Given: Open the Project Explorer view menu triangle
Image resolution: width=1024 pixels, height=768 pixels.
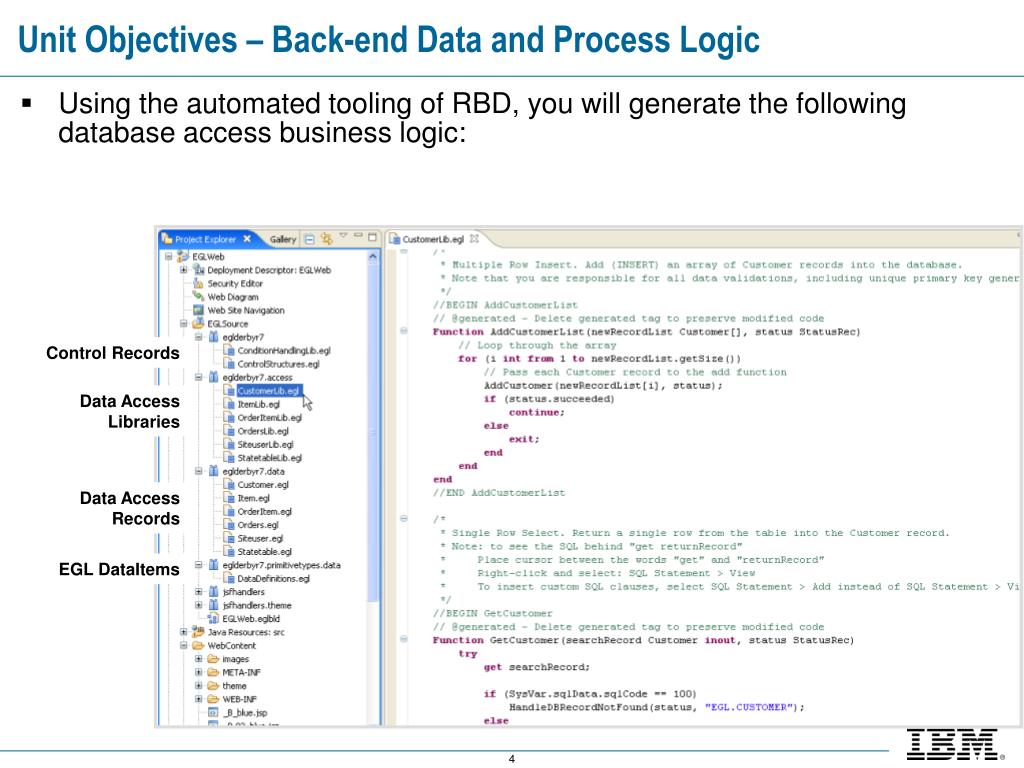Looking at the screenshot, I should [344, 235].
